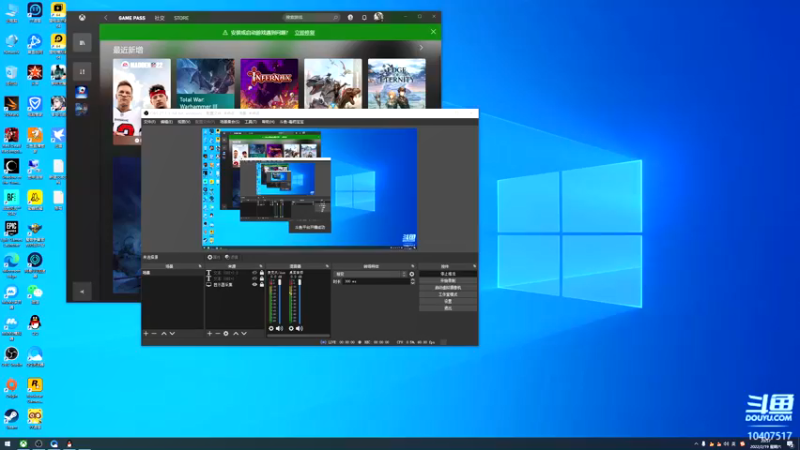Click studio mode button in OBS
This screenshot has height=450, width=800.
click(447, 294)
